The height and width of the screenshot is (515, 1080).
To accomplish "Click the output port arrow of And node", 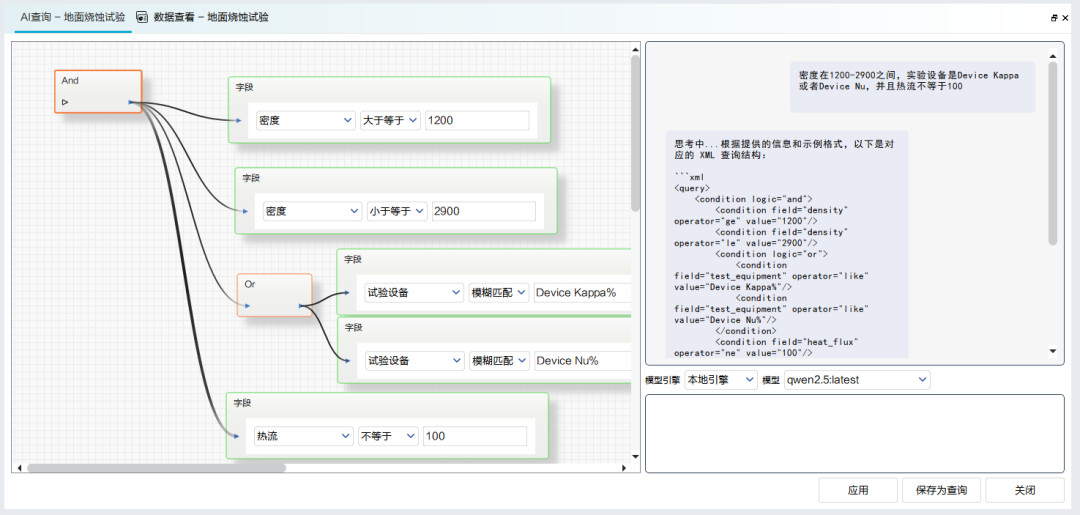I will (131, 103).
